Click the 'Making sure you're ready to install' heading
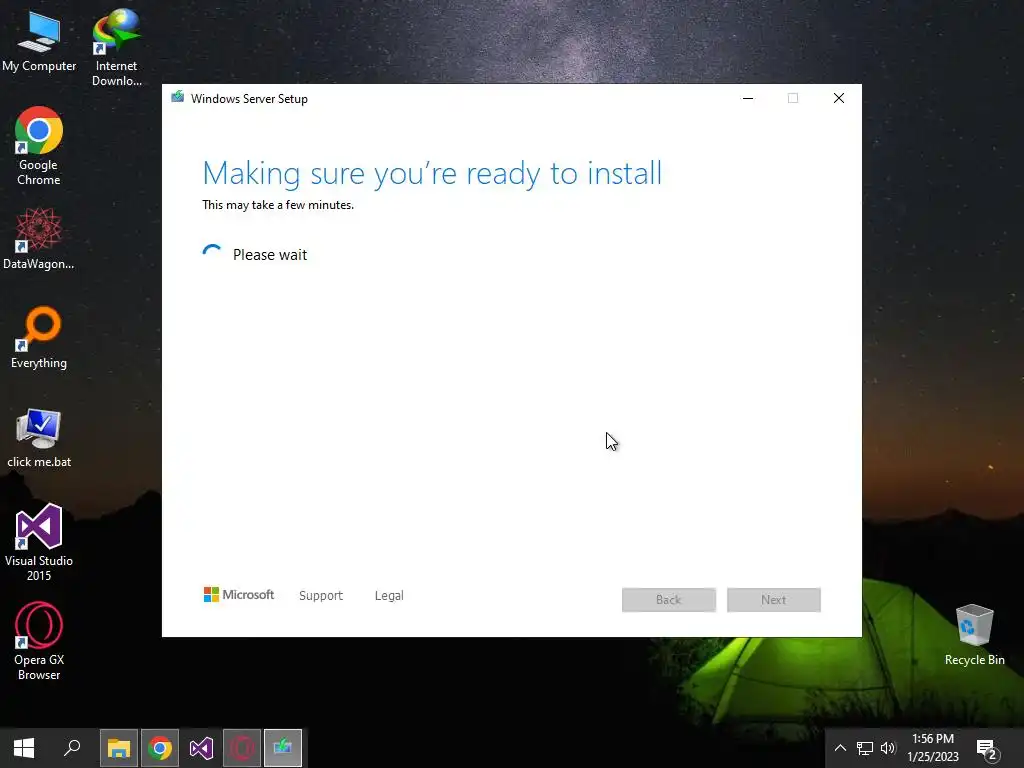Screen dimensions: 1024x768 pos(432,174)
